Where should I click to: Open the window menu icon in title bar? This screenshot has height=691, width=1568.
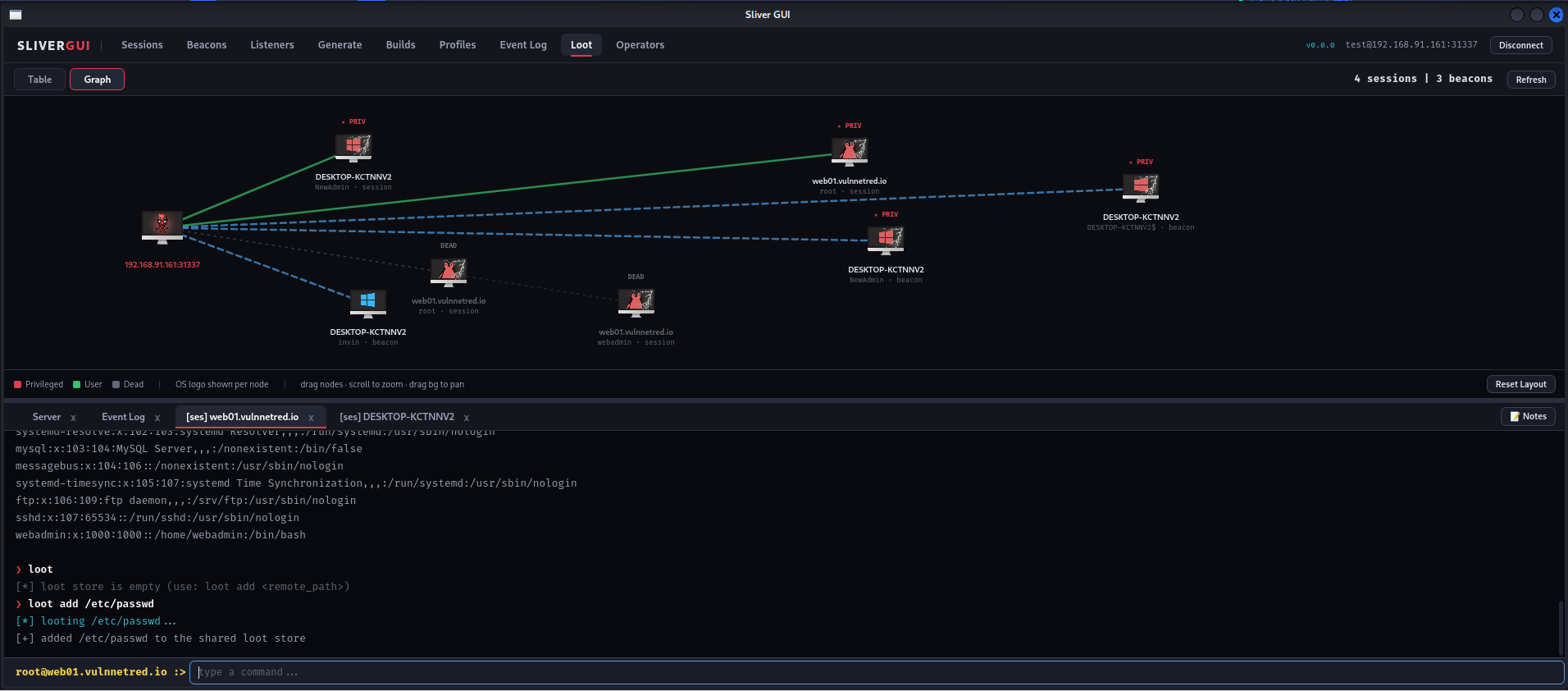[16, 15]
